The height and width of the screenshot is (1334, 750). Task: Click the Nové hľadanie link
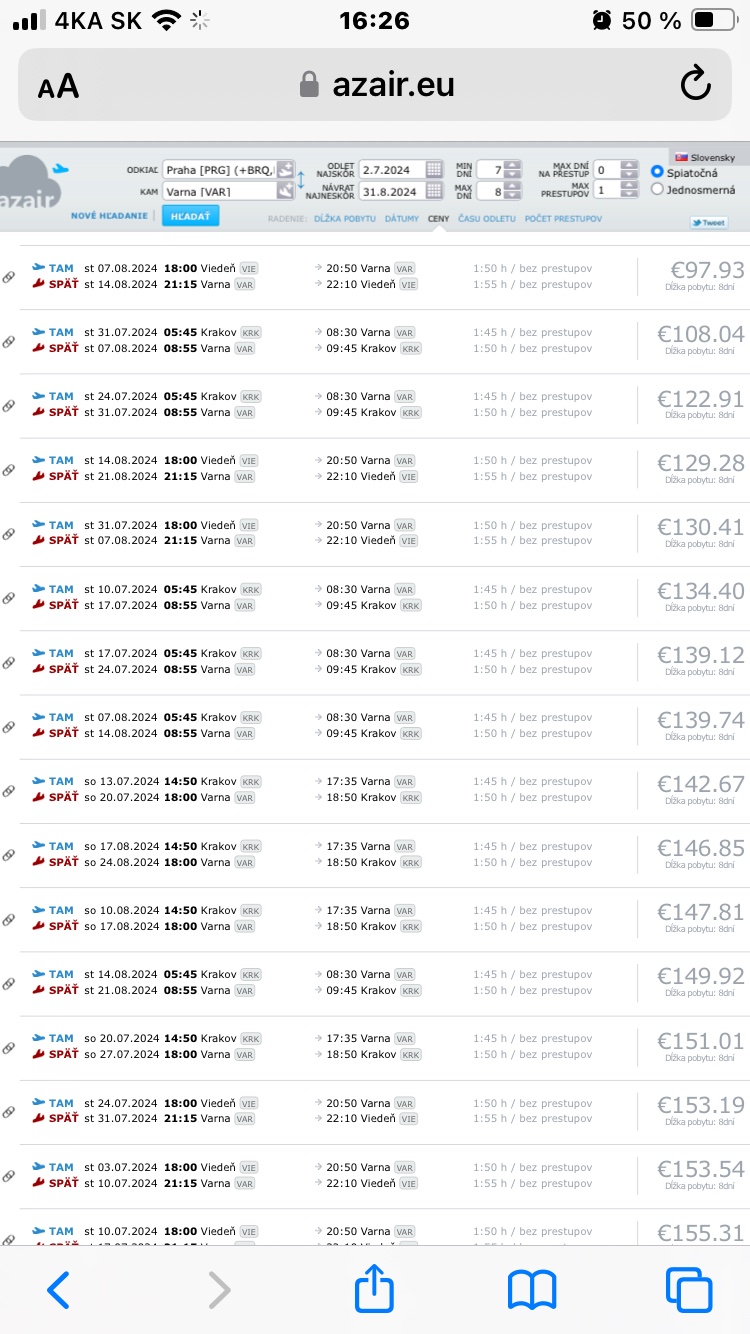(109, 216)
